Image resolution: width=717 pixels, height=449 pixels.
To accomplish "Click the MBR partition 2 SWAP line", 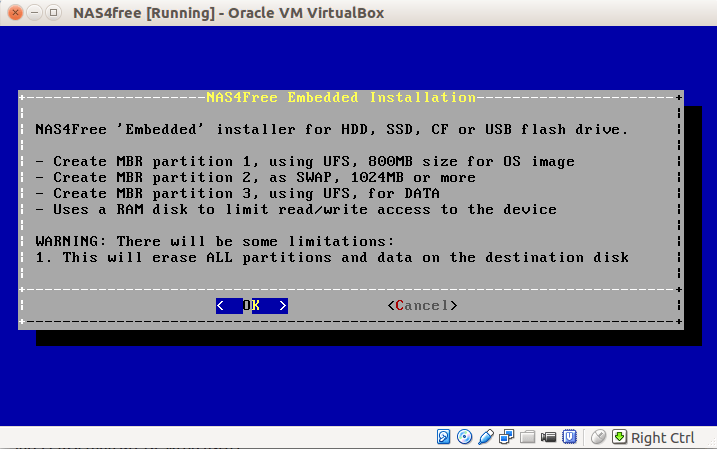I will (256, 177).
